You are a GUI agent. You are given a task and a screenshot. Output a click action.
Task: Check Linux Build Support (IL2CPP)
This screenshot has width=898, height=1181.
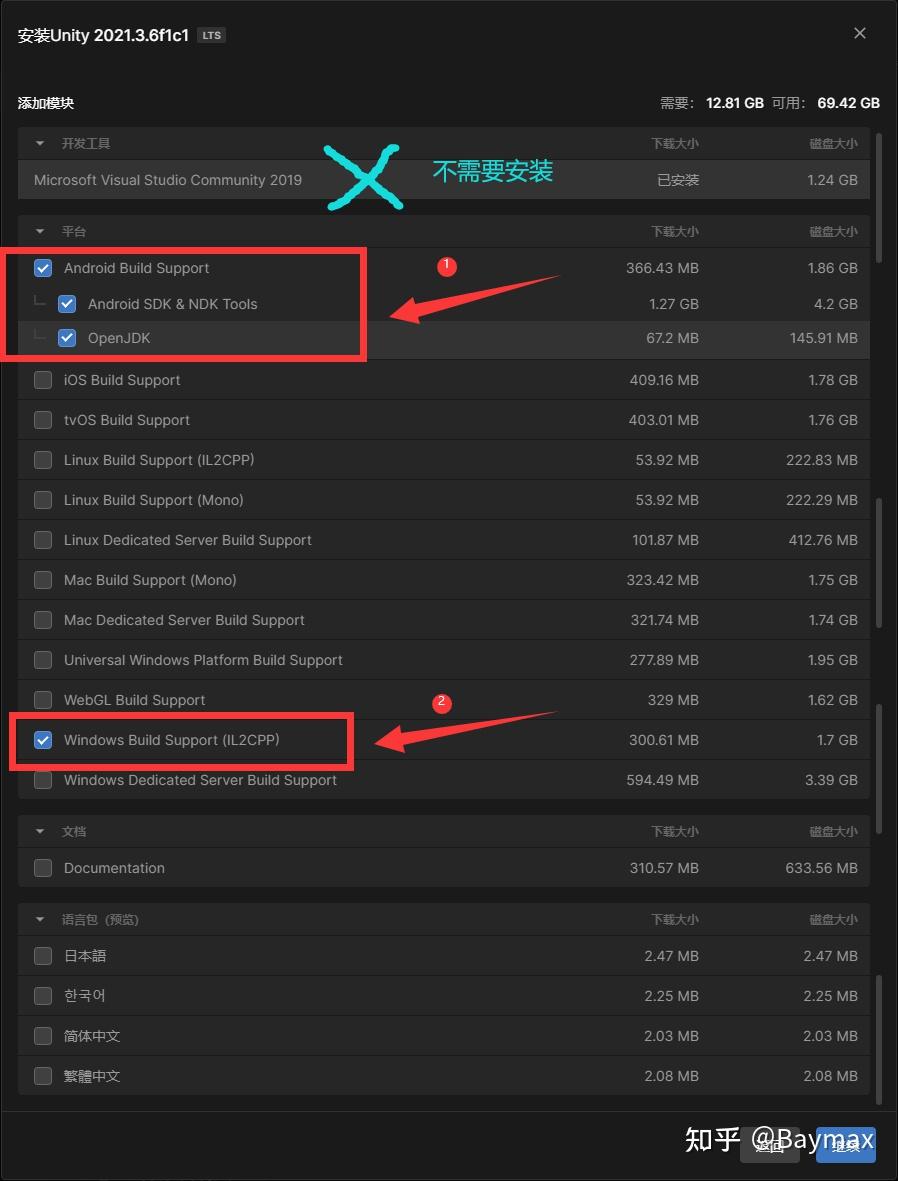pos(43,460)
